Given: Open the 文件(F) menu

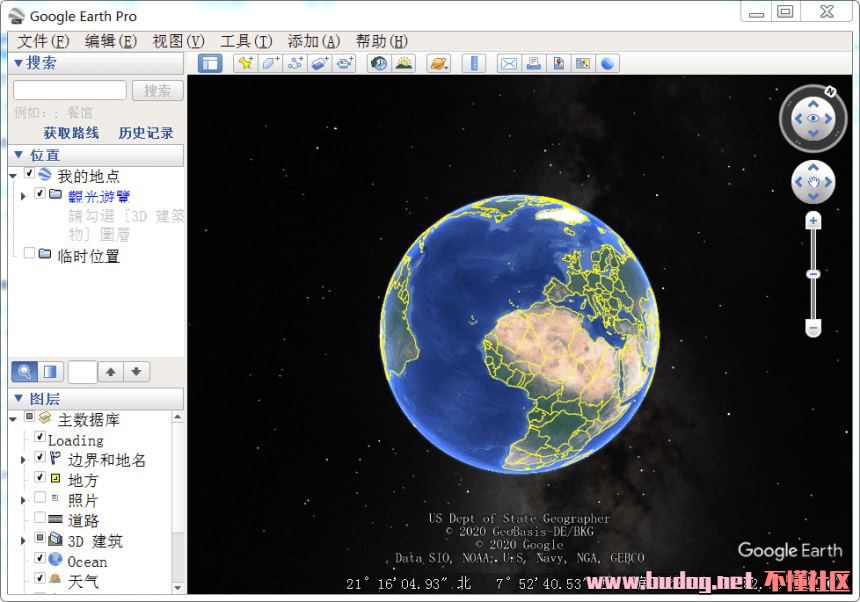Looking at the screenshot, I should click(43, 41).
